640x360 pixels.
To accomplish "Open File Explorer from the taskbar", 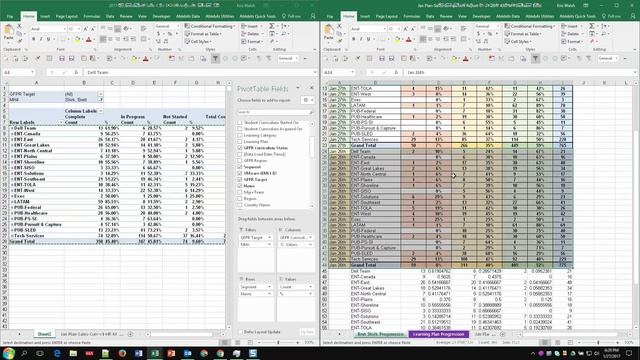I will tap(73, 353).
